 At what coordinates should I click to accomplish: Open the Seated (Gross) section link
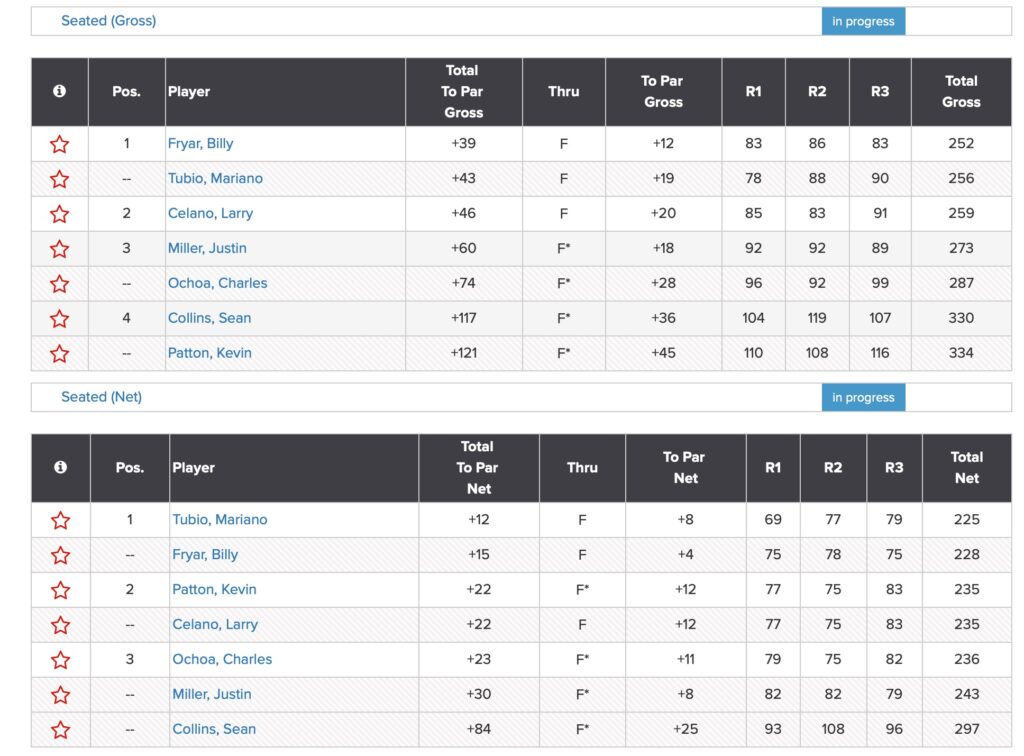coord(108,21)
